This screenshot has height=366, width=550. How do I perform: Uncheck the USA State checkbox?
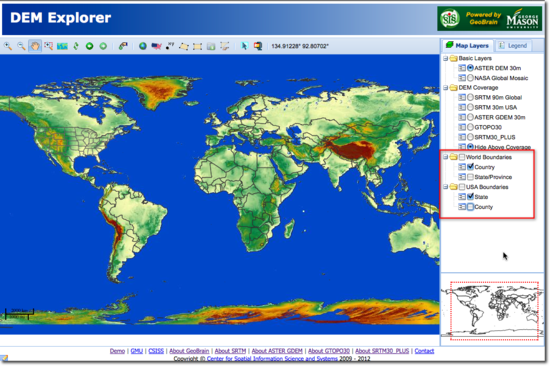pyautogui.click(x=470, y=197)
